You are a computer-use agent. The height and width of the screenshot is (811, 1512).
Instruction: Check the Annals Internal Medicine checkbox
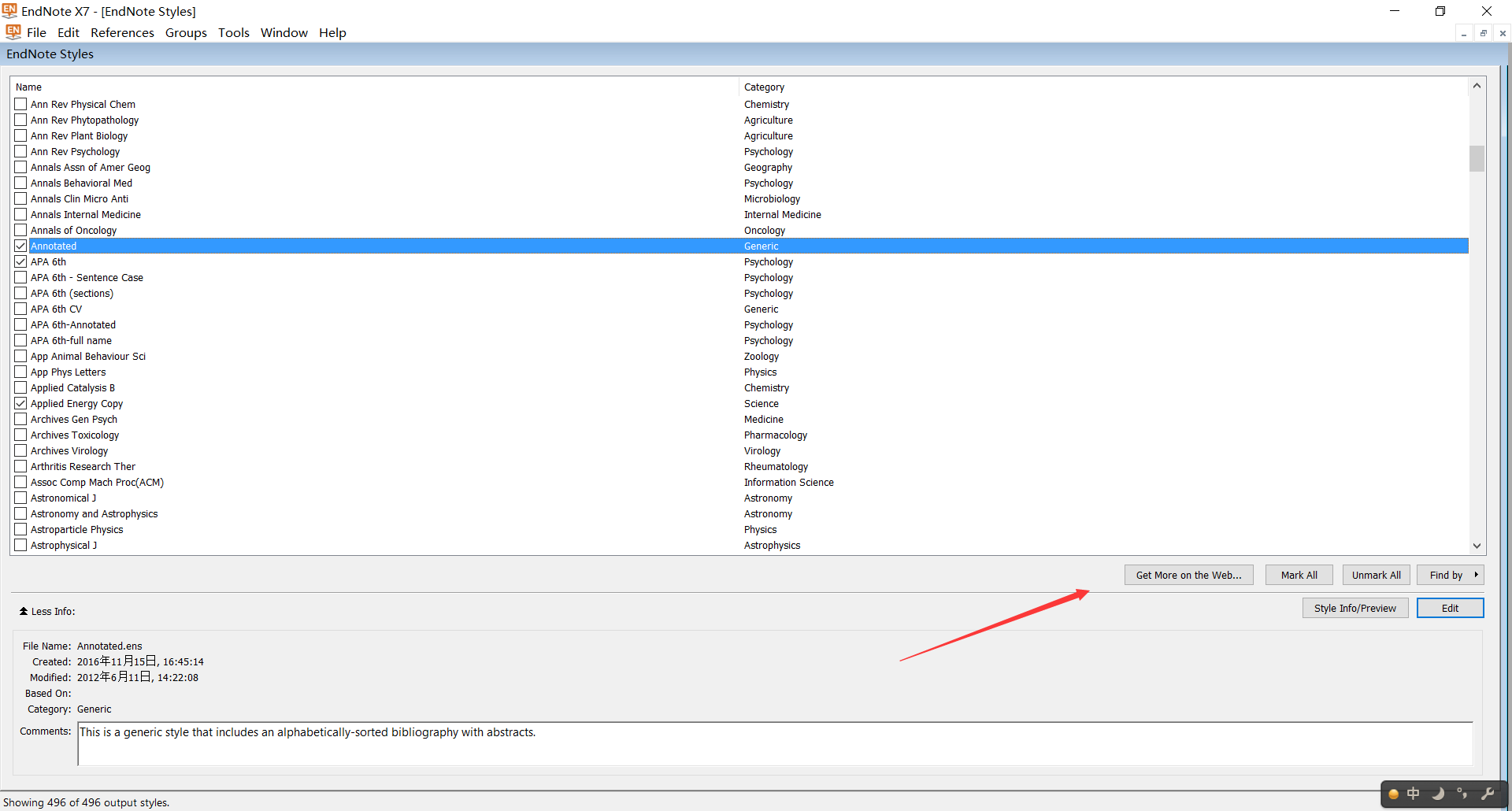(20, 214)
